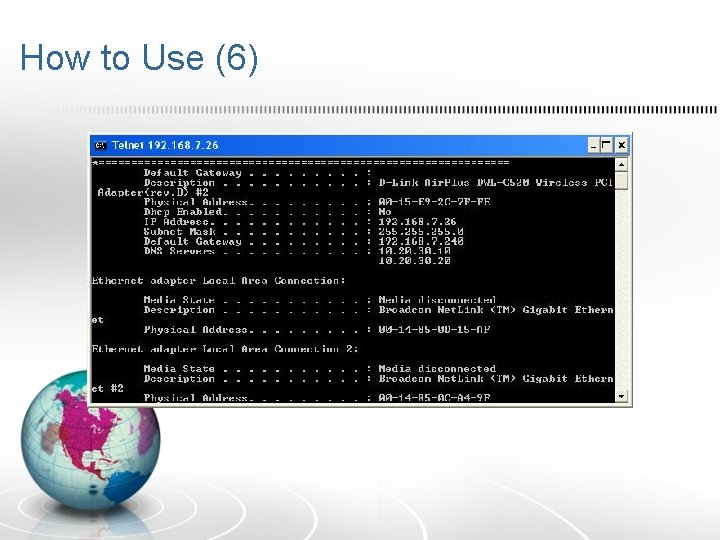Click the DNS server 10.20.30.10
This screenshot has height=540, width=720.
(x=414, y=251)
